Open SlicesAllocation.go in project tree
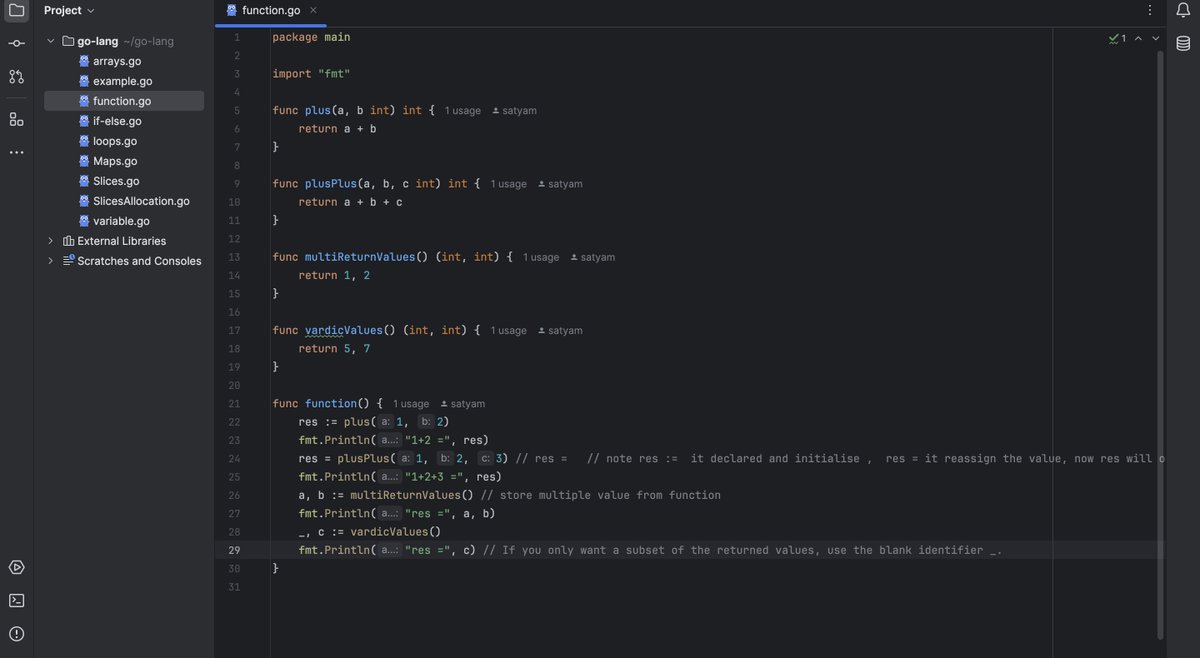The width and height of the screenshot is (1200, 658). tap(141, 201)
